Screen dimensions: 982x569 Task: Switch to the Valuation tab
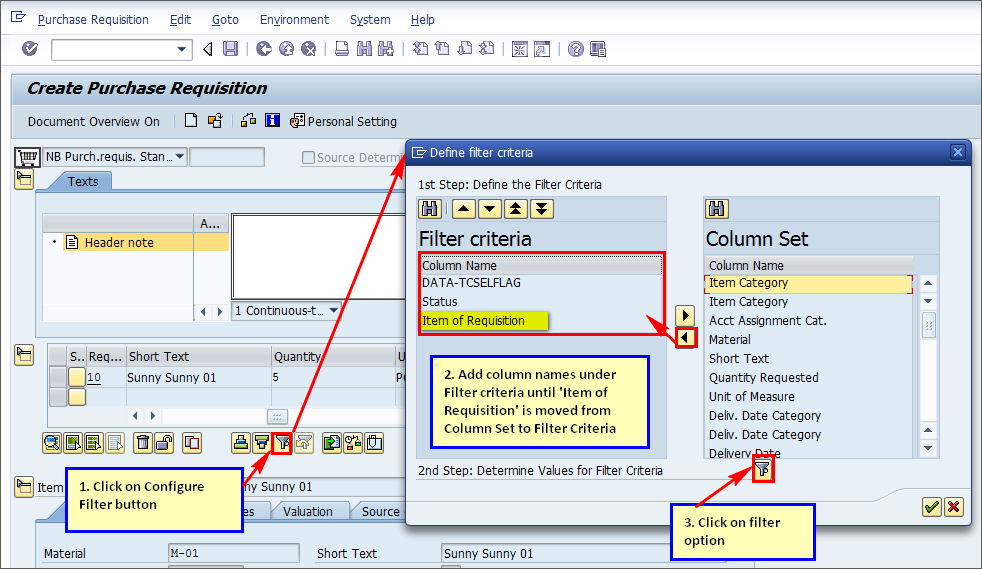click(x=308, y=512)
